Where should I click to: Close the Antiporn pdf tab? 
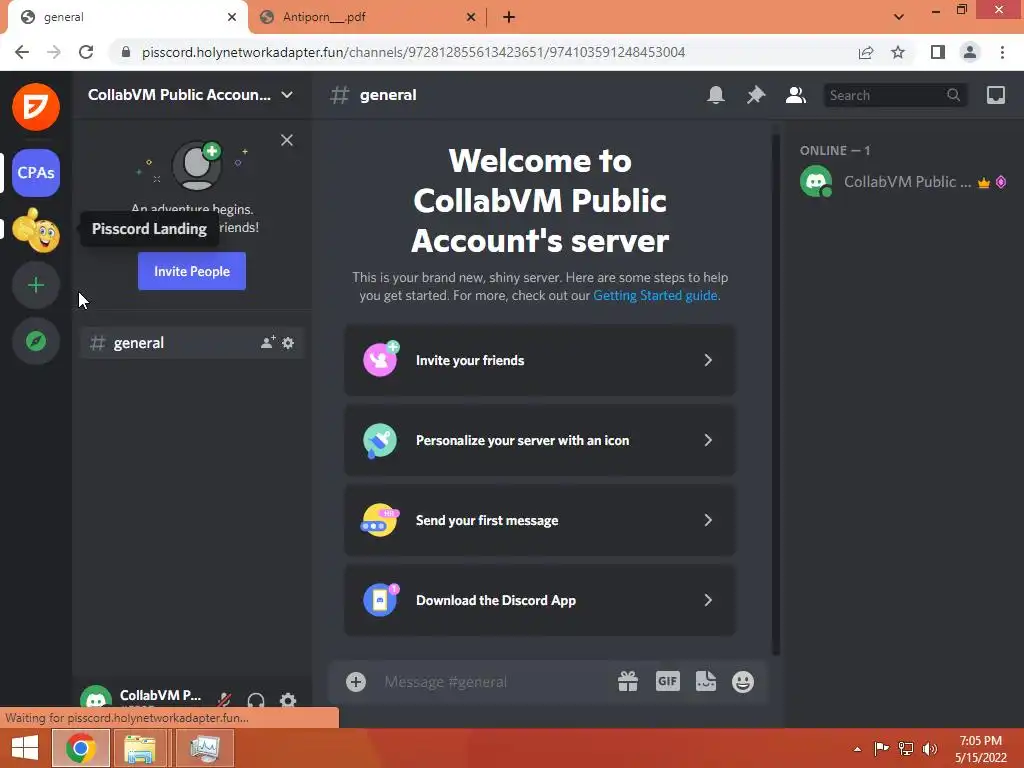(x=470, y=17)
